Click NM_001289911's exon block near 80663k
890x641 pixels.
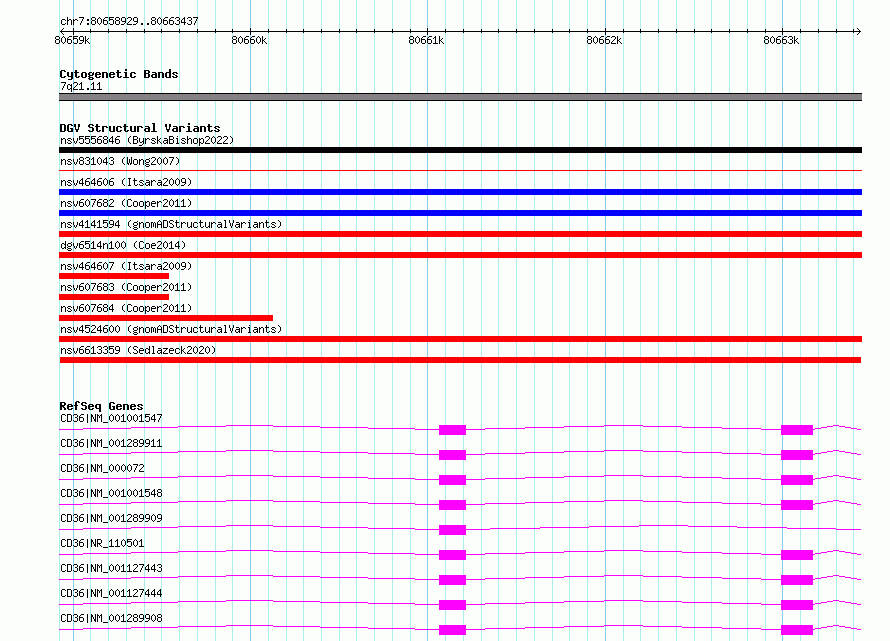[x=797, y=455]
